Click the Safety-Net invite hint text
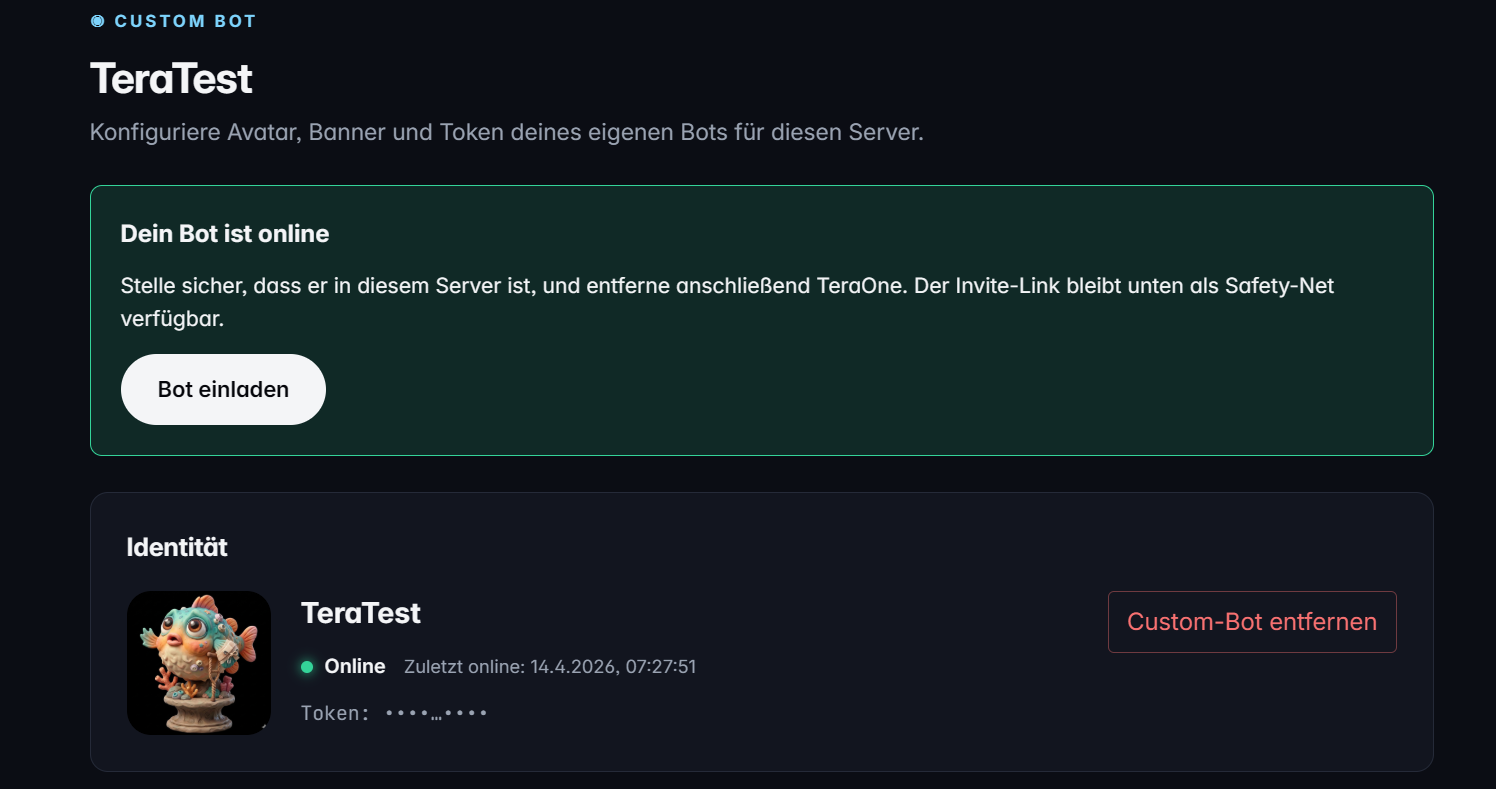 727,301
